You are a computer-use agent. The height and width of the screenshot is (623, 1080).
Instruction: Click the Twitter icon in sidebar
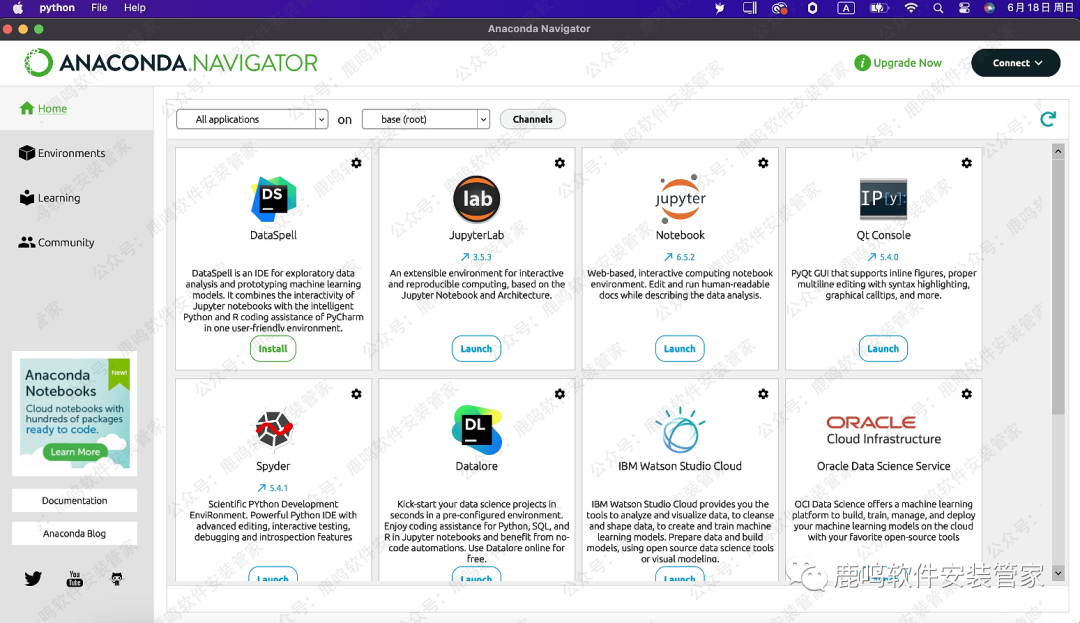click(x=33, y=578)
